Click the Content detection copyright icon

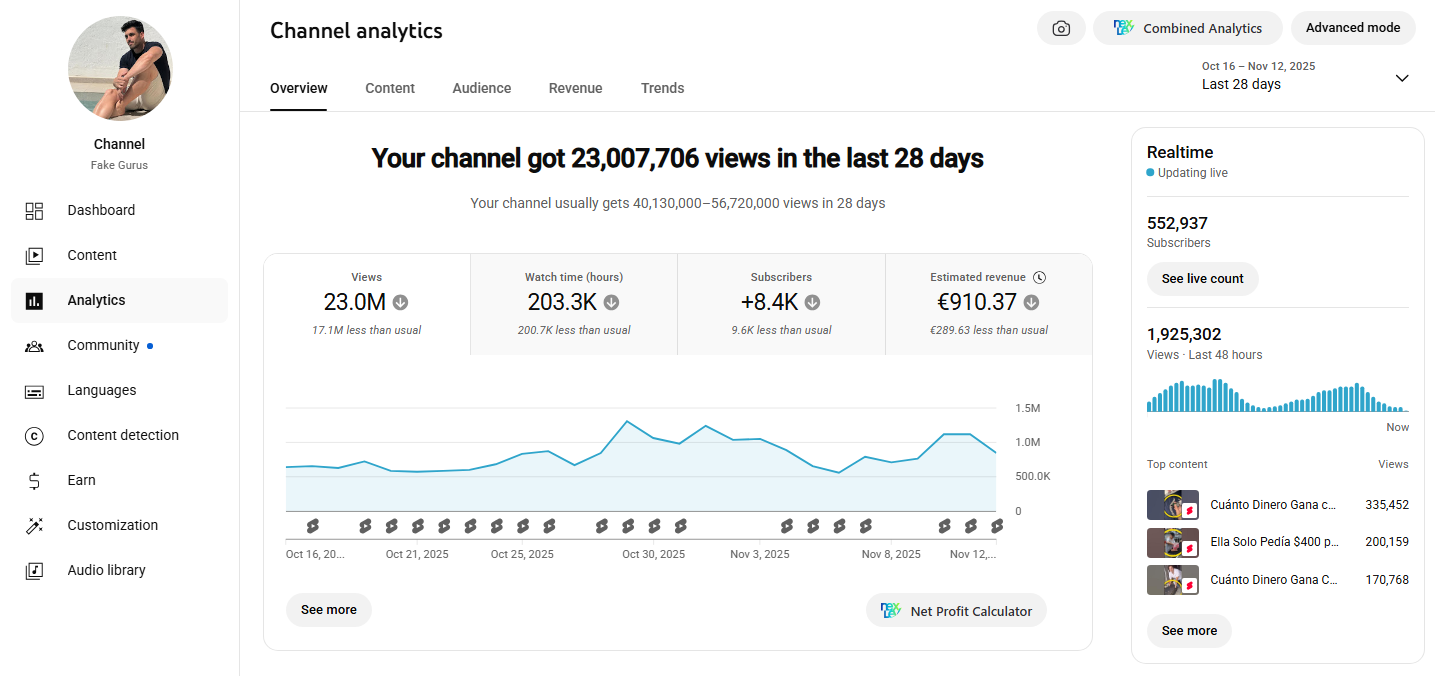[34, 436]
